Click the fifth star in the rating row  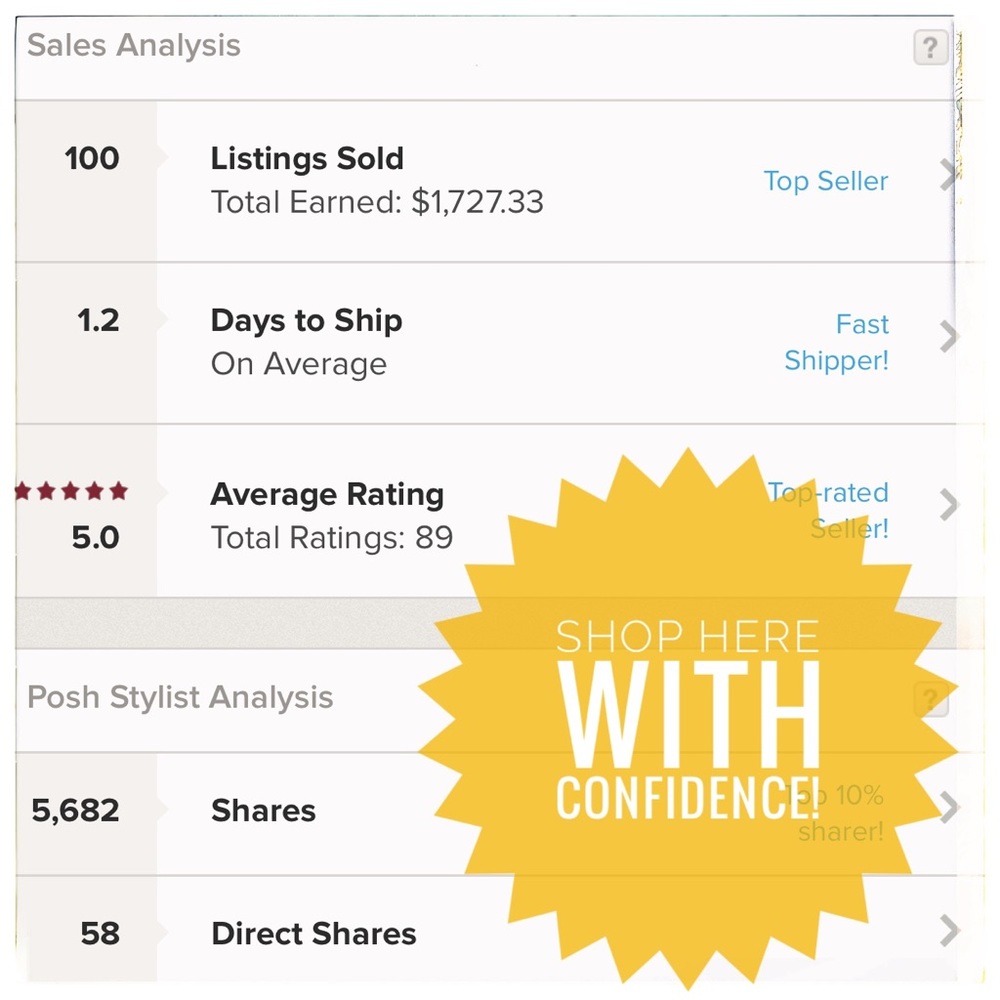(x=117, y=490)
